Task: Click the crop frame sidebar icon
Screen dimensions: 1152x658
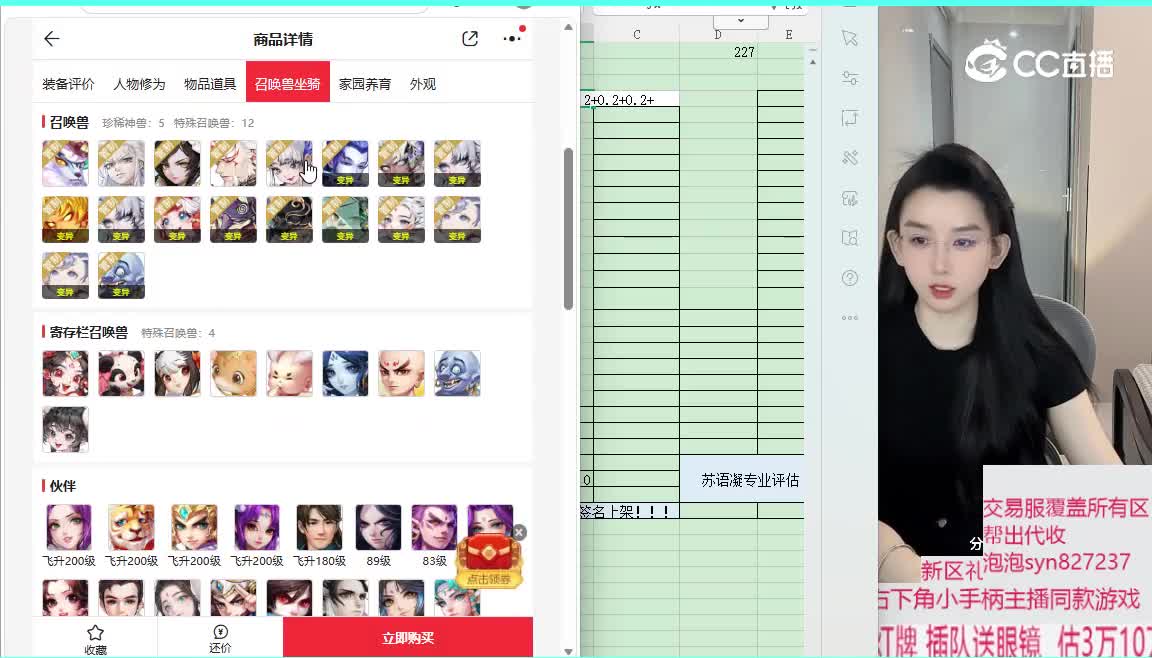Action: click(x=850, y=118)
